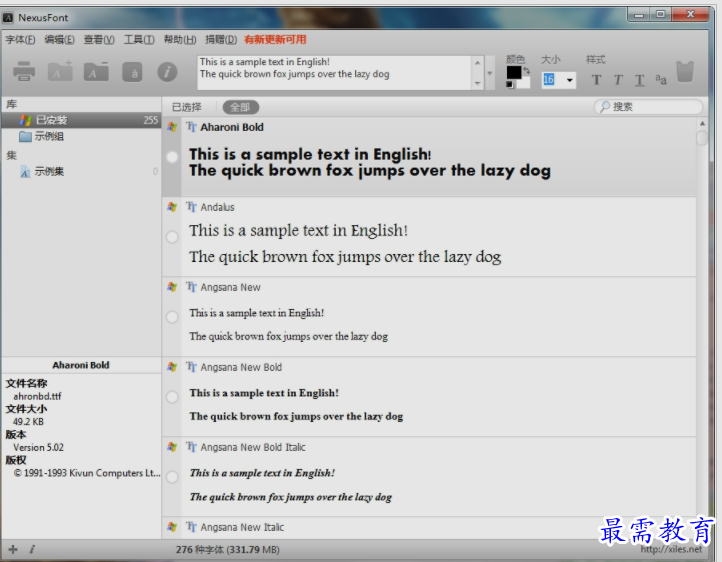
Task: Click the 276 种字体 status bar text
Action: 227,550
